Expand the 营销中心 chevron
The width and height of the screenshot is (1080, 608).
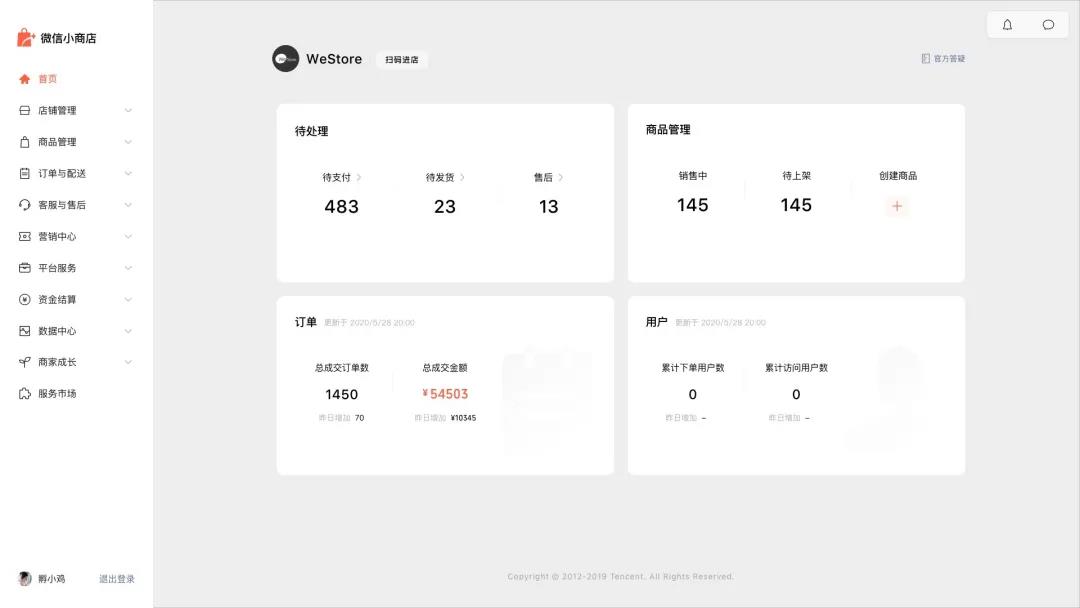[x=128, y=236]
